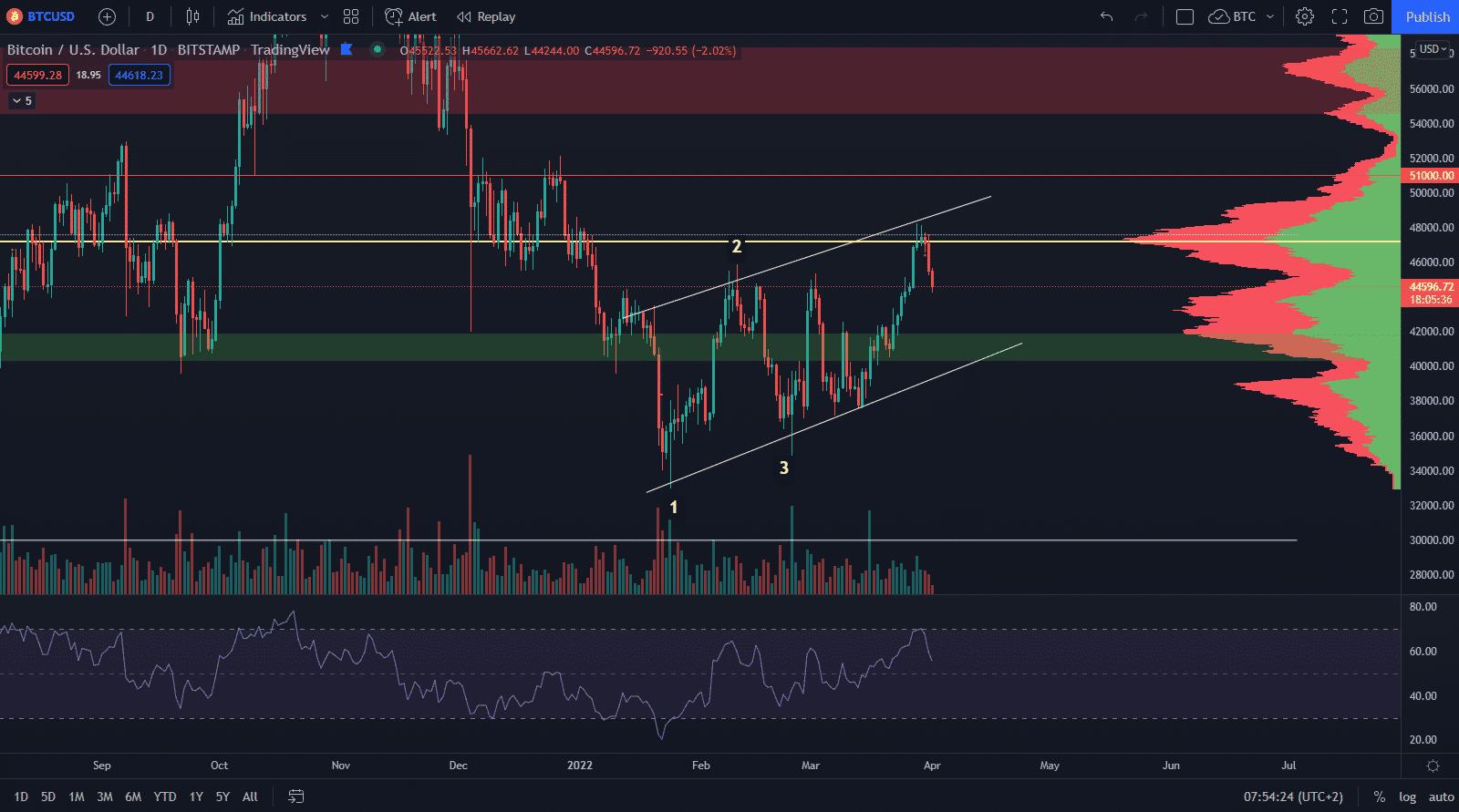1459x812 pixels.
Task: Enter fullscreen mode
Action: (x=1340, y=16)
